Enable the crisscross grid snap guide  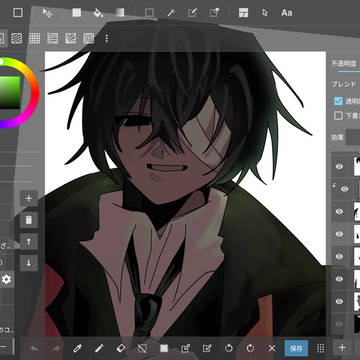point(35,39)
